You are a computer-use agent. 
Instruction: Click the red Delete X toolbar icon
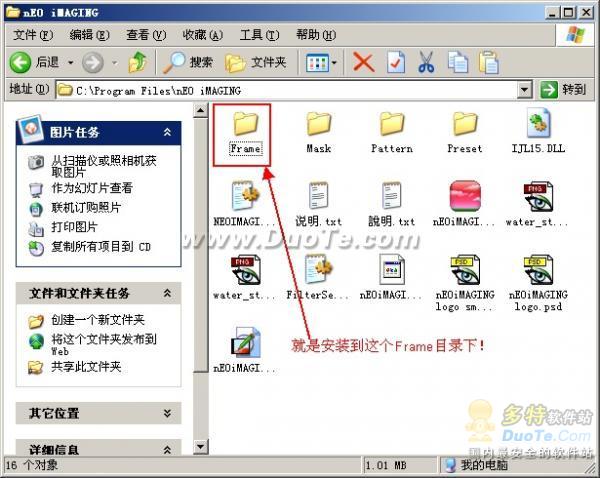(x=364, y=62)
